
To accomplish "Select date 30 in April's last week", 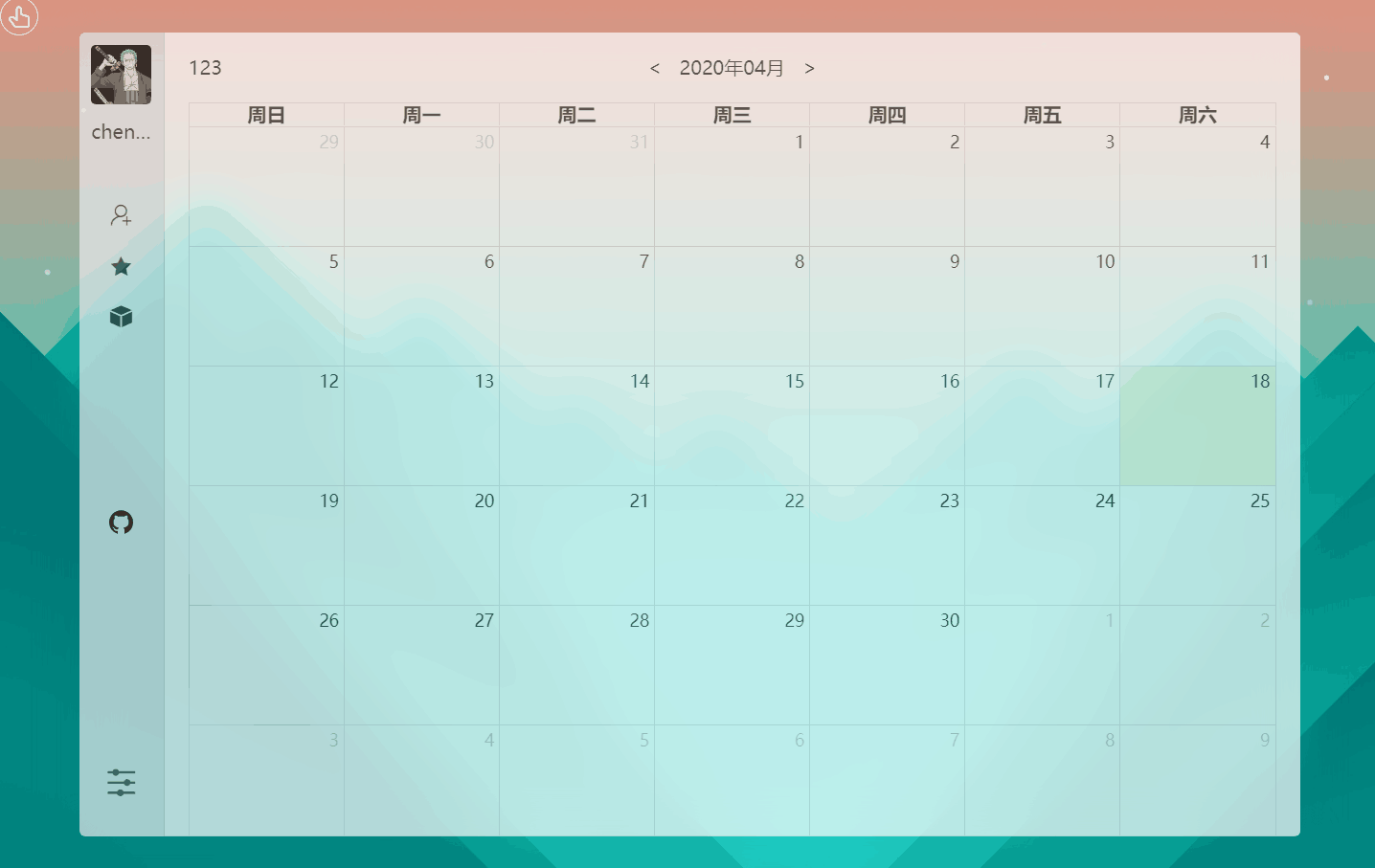I will point(887,665).
